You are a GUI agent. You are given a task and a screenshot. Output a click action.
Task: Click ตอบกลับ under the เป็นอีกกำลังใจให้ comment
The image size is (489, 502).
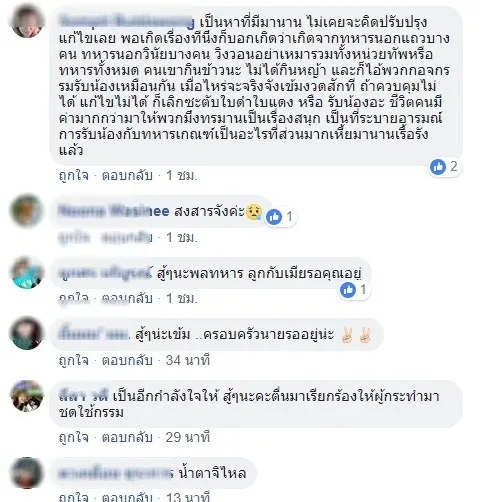127,437
